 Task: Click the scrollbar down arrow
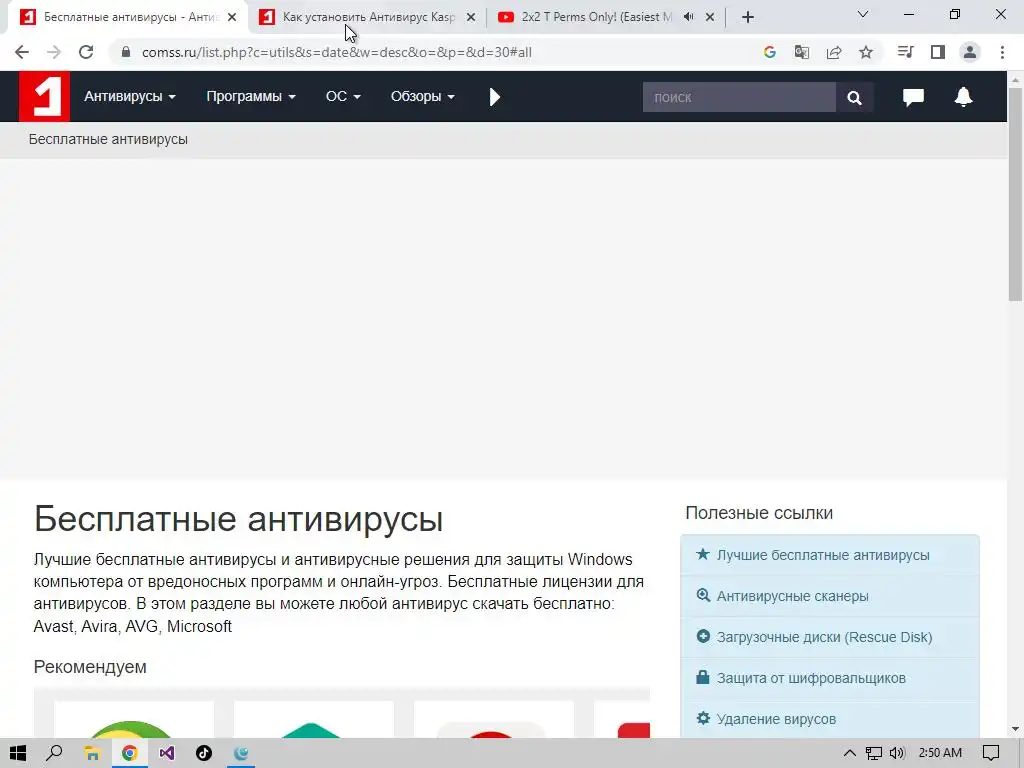pyautogui.click(x=1016, y=729)
